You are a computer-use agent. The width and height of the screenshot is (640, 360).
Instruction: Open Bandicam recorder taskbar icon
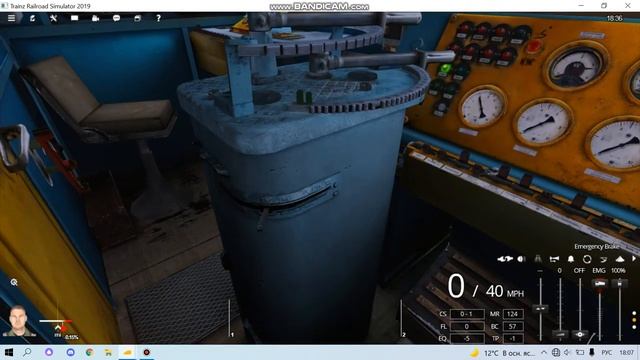tap(147, 352)
